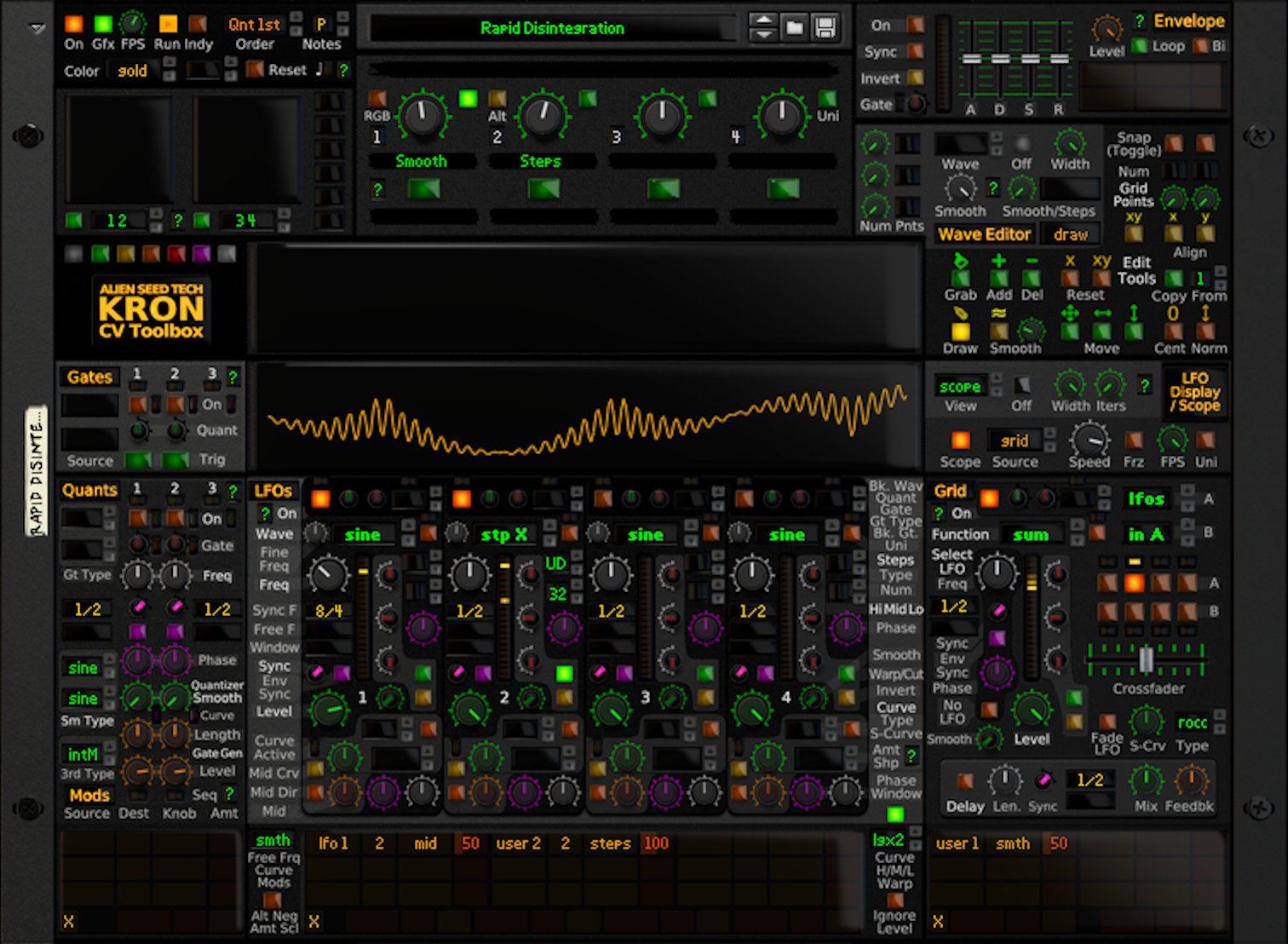Select the Del point tool
The height and width of the screenshot is (944, 1288).
1032,277
